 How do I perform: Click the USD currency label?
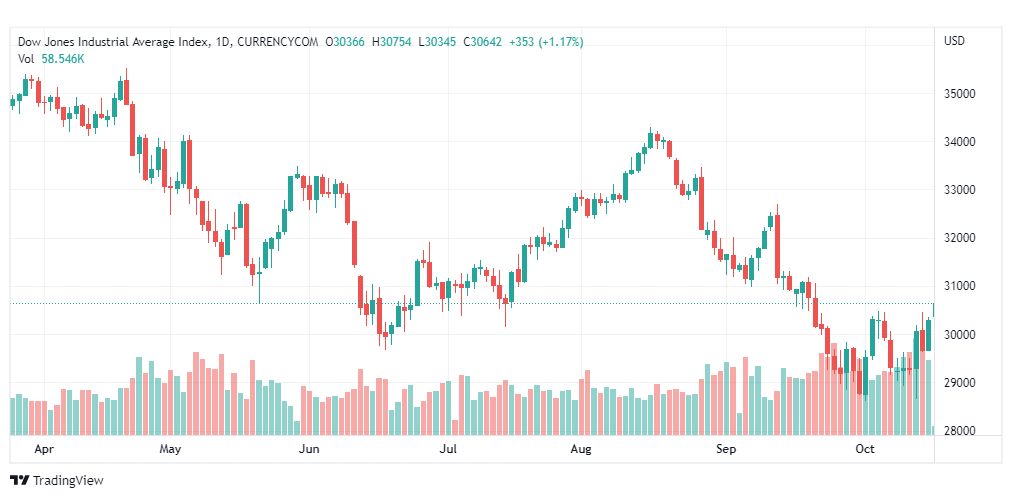pos(955,41)
